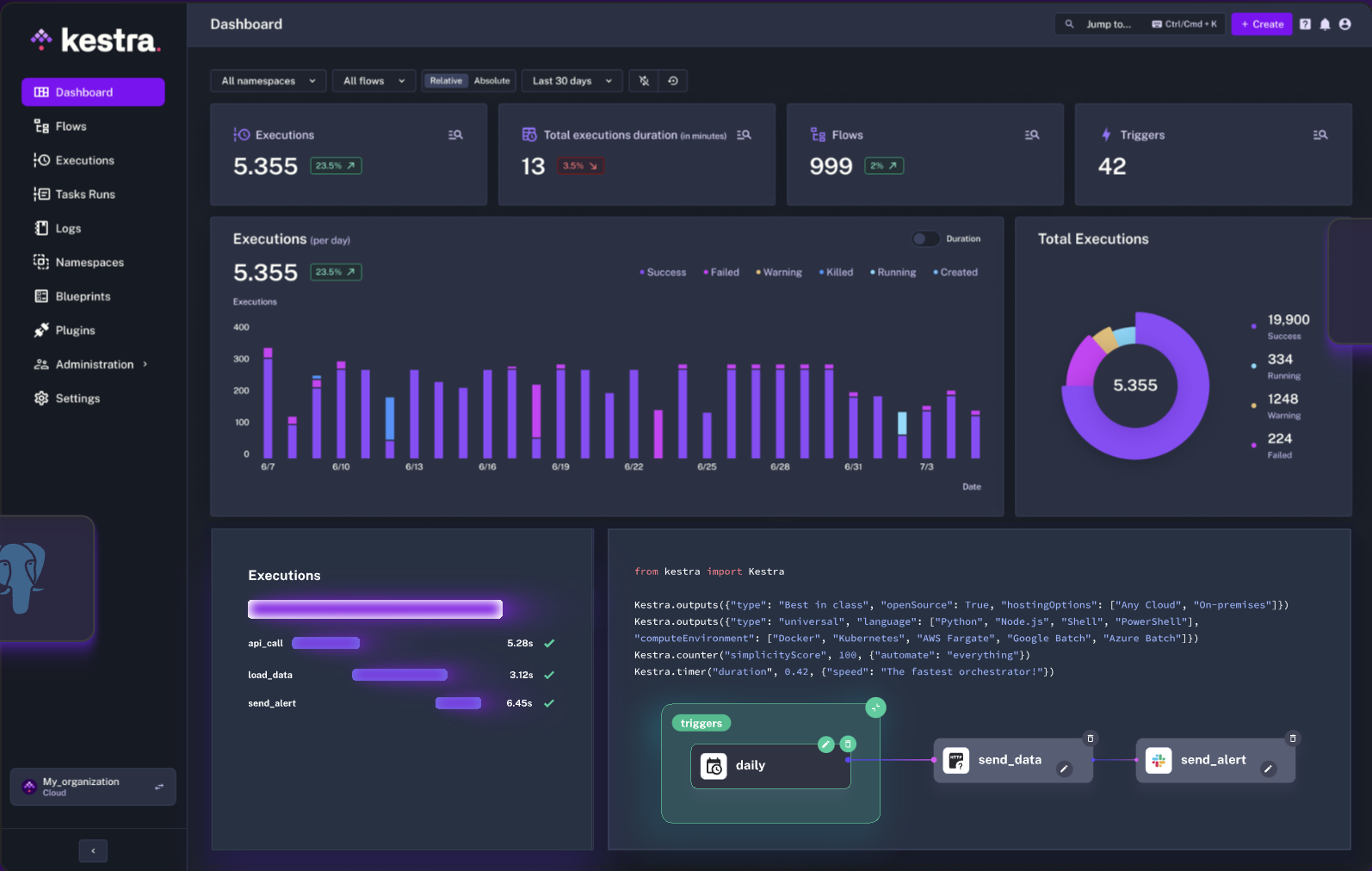Open the Last 30 days dropdown
1372x871 pixels.
572,81
